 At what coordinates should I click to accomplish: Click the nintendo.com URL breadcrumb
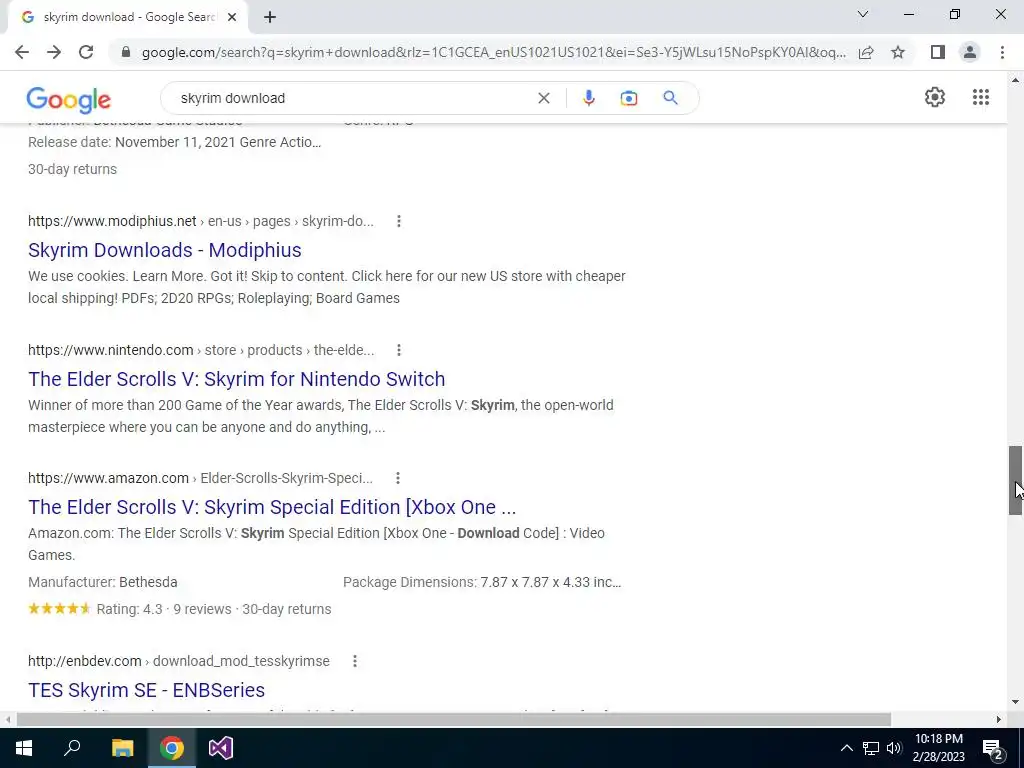[x=201, y=350]
